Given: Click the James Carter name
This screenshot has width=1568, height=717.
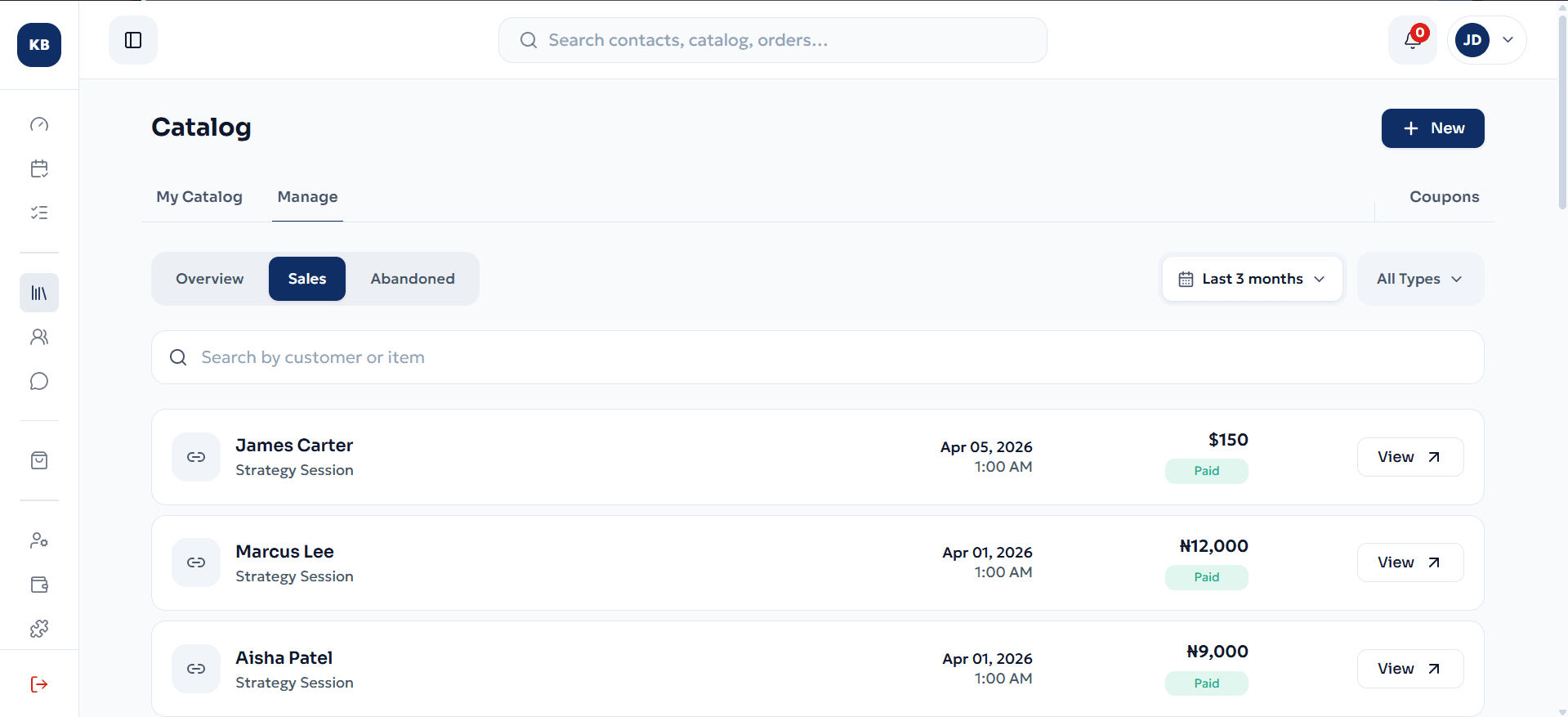Looking at the screenshot, I should (x=294, y=446).
